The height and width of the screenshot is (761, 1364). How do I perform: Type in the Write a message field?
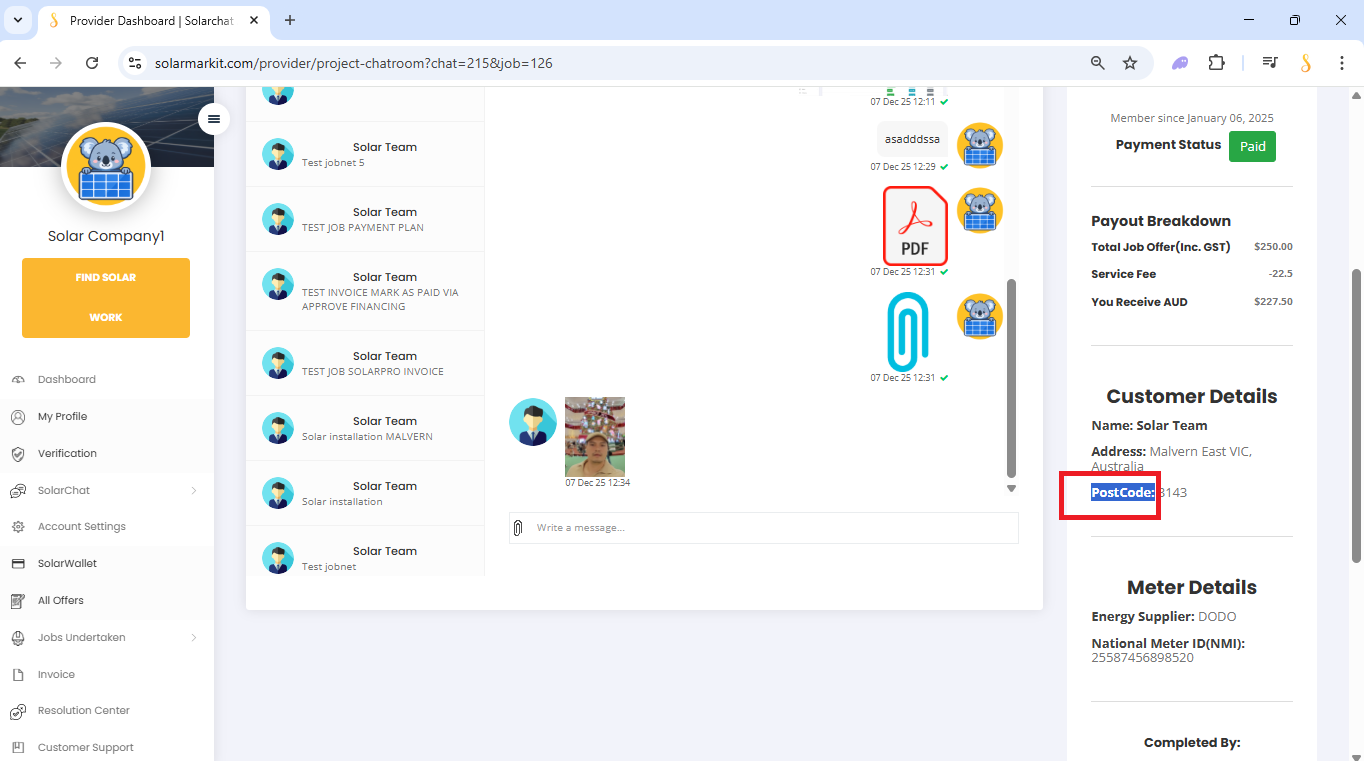click(770, 528)
